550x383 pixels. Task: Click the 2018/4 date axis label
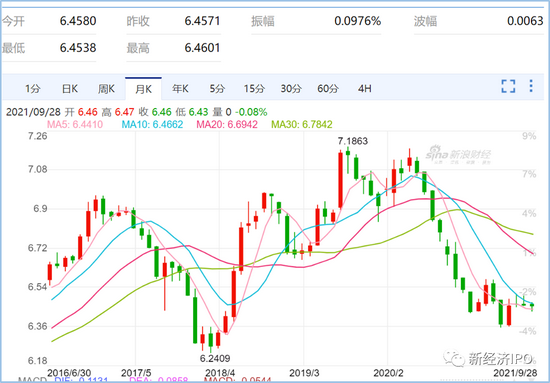coord(220,372)
